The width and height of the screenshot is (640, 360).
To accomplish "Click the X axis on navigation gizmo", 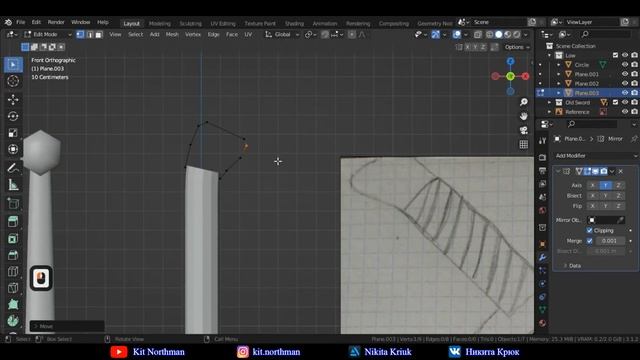I will (x=525, y=76).
